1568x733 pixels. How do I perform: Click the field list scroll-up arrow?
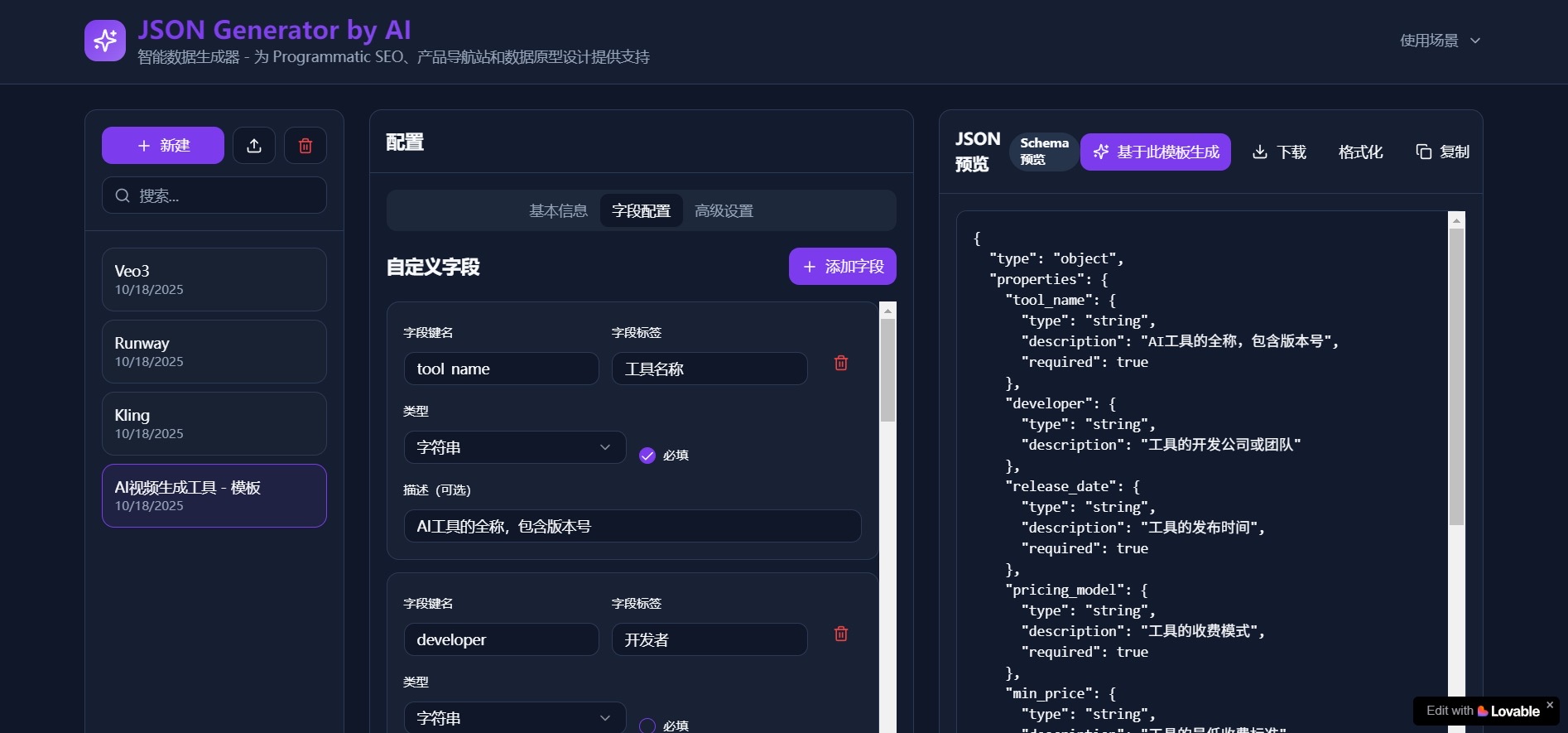887,311
